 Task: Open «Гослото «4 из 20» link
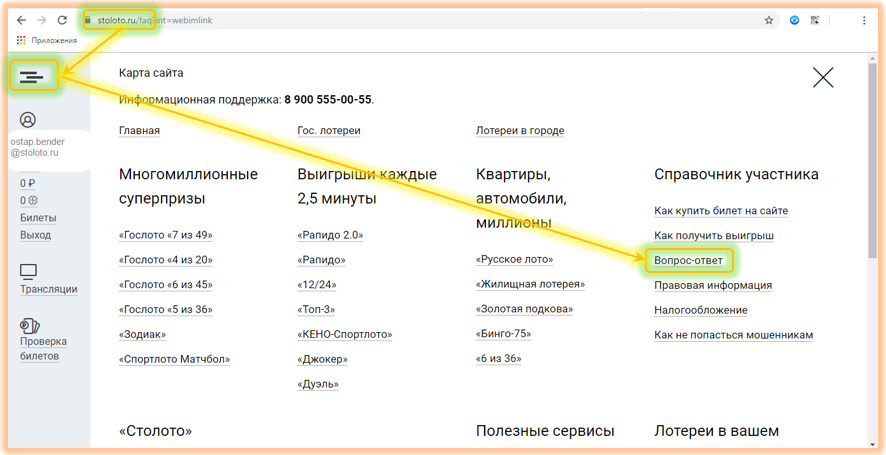[x=166, y=260]
